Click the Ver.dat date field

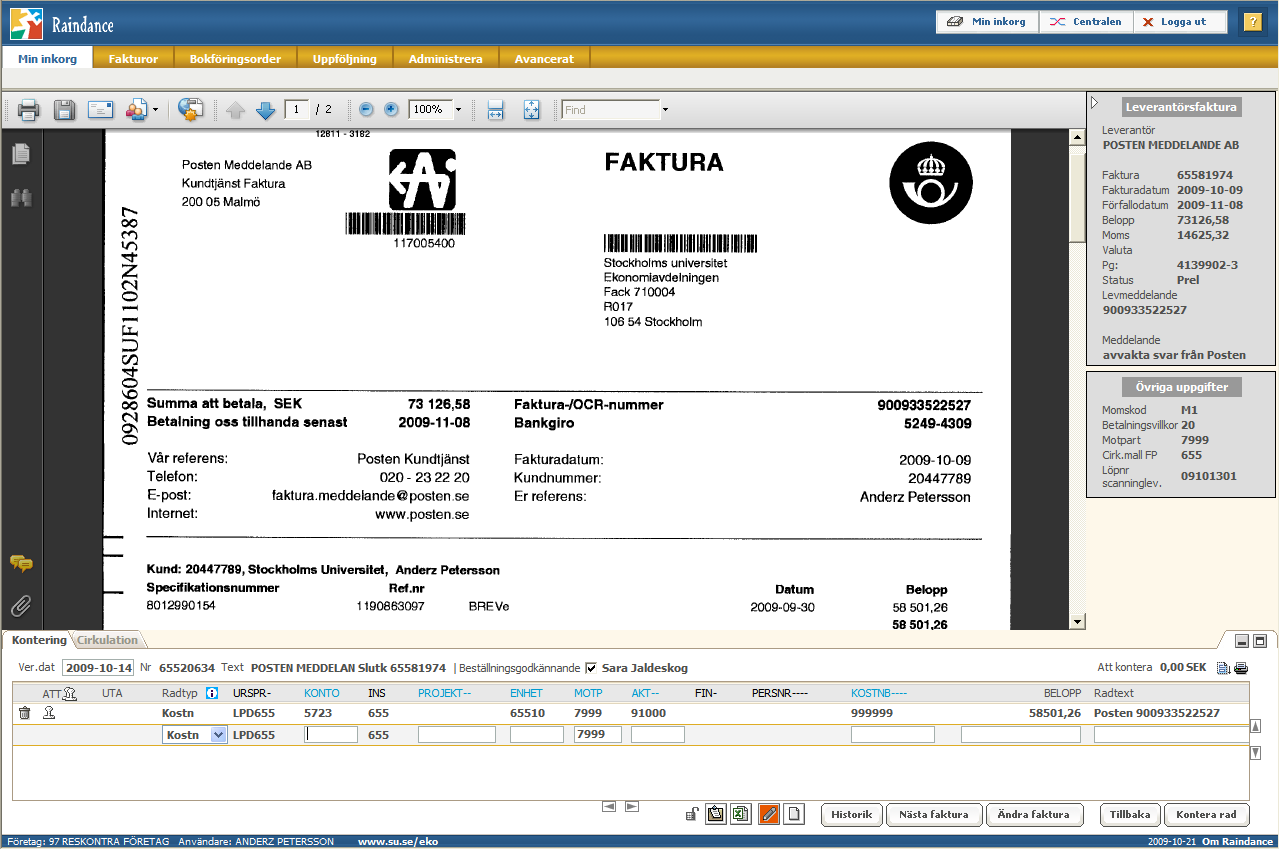tap(97, 668)
